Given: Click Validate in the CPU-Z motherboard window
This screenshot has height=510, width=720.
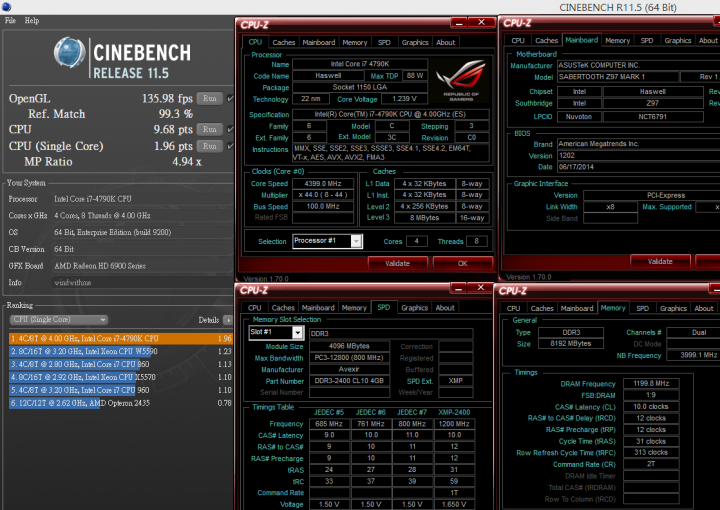Looking at the screenshot, I should pos(660,262).
